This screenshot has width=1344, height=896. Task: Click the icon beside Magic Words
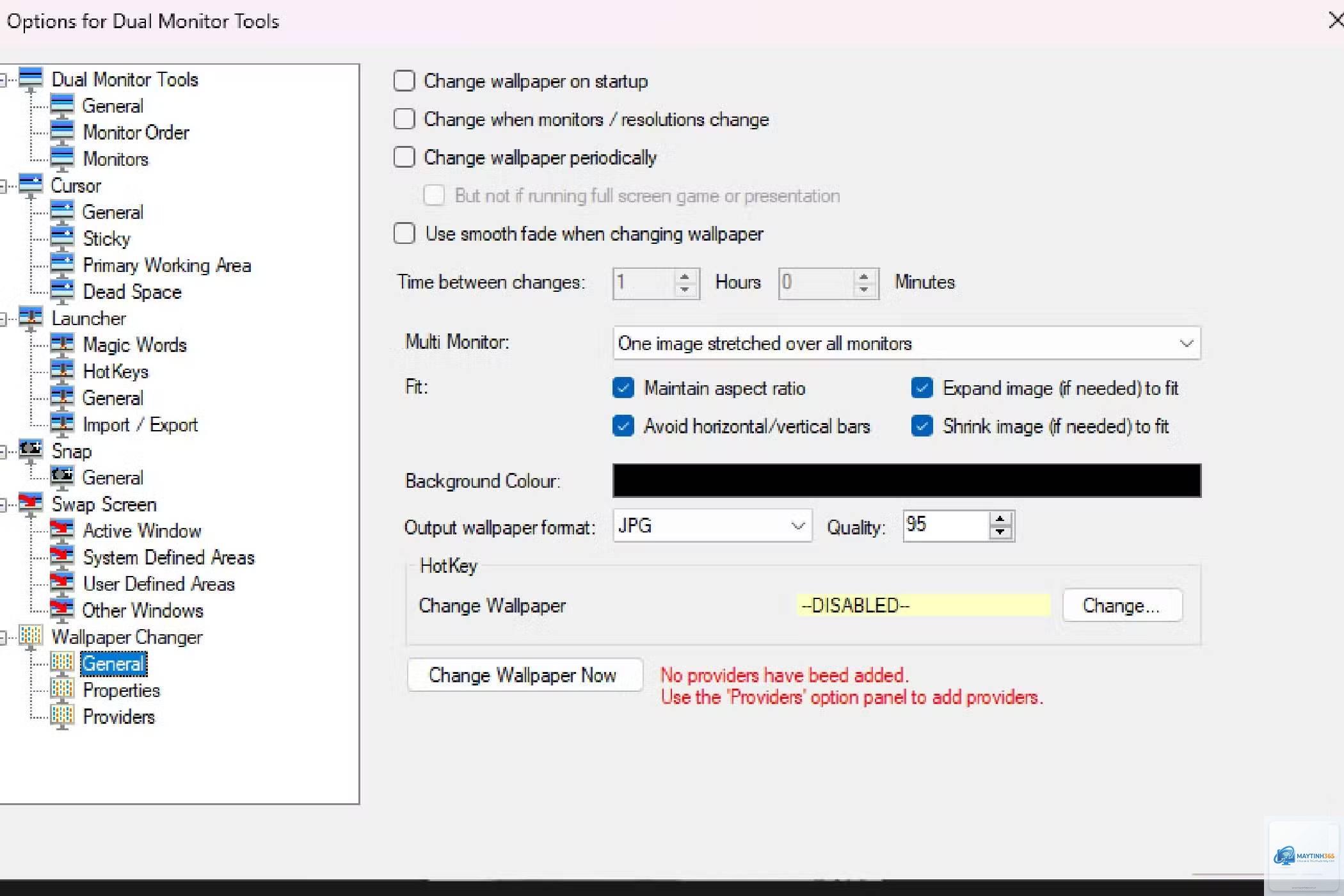pyautogui.click(x=62, y=345)
